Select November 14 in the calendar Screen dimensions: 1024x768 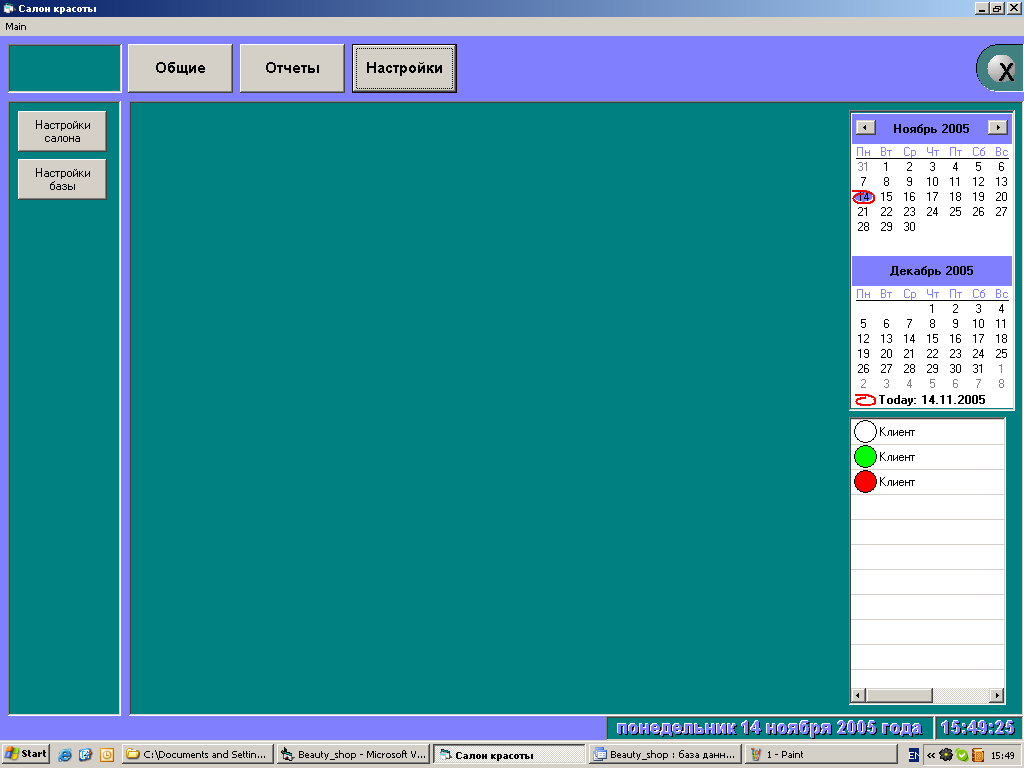(x=863, y=197)
